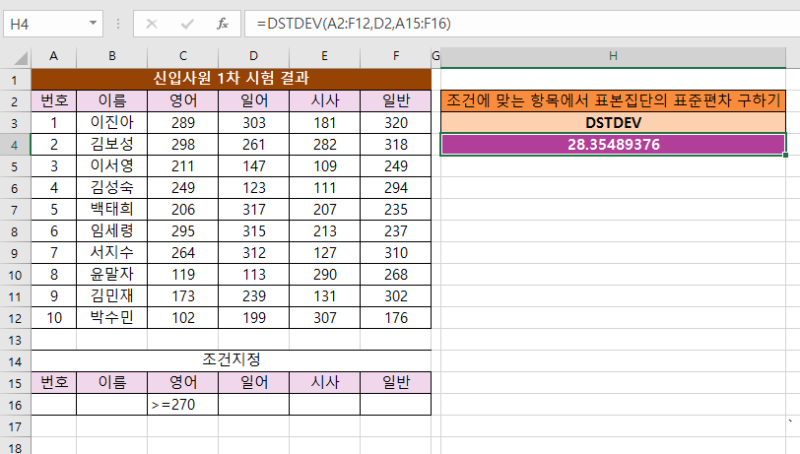
Task: Select row 1 header
Action: coord(15,80)
